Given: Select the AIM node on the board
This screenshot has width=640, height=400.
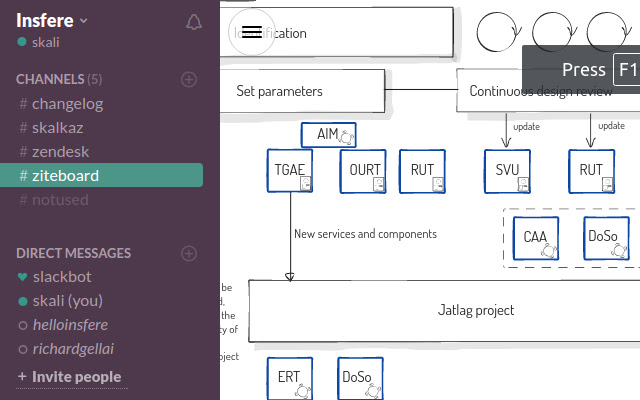Looking at the screenshot, I should (x=329, y=135).
